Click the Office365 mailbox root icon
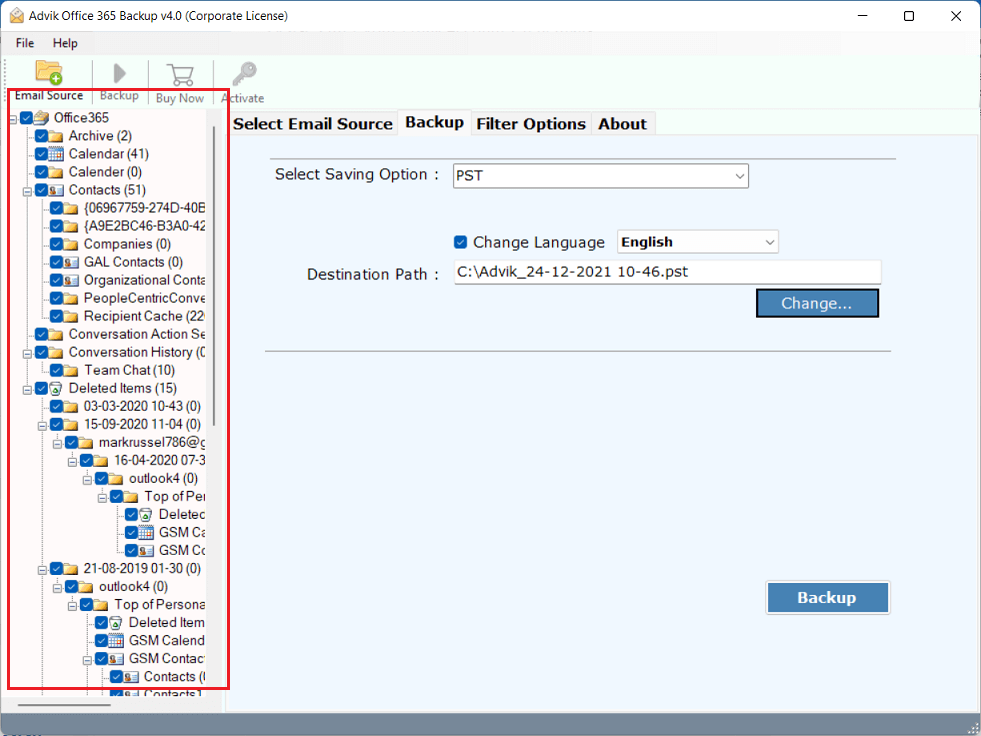The width and height of the screenshot is (981, 736). click(x=41, y=118)
